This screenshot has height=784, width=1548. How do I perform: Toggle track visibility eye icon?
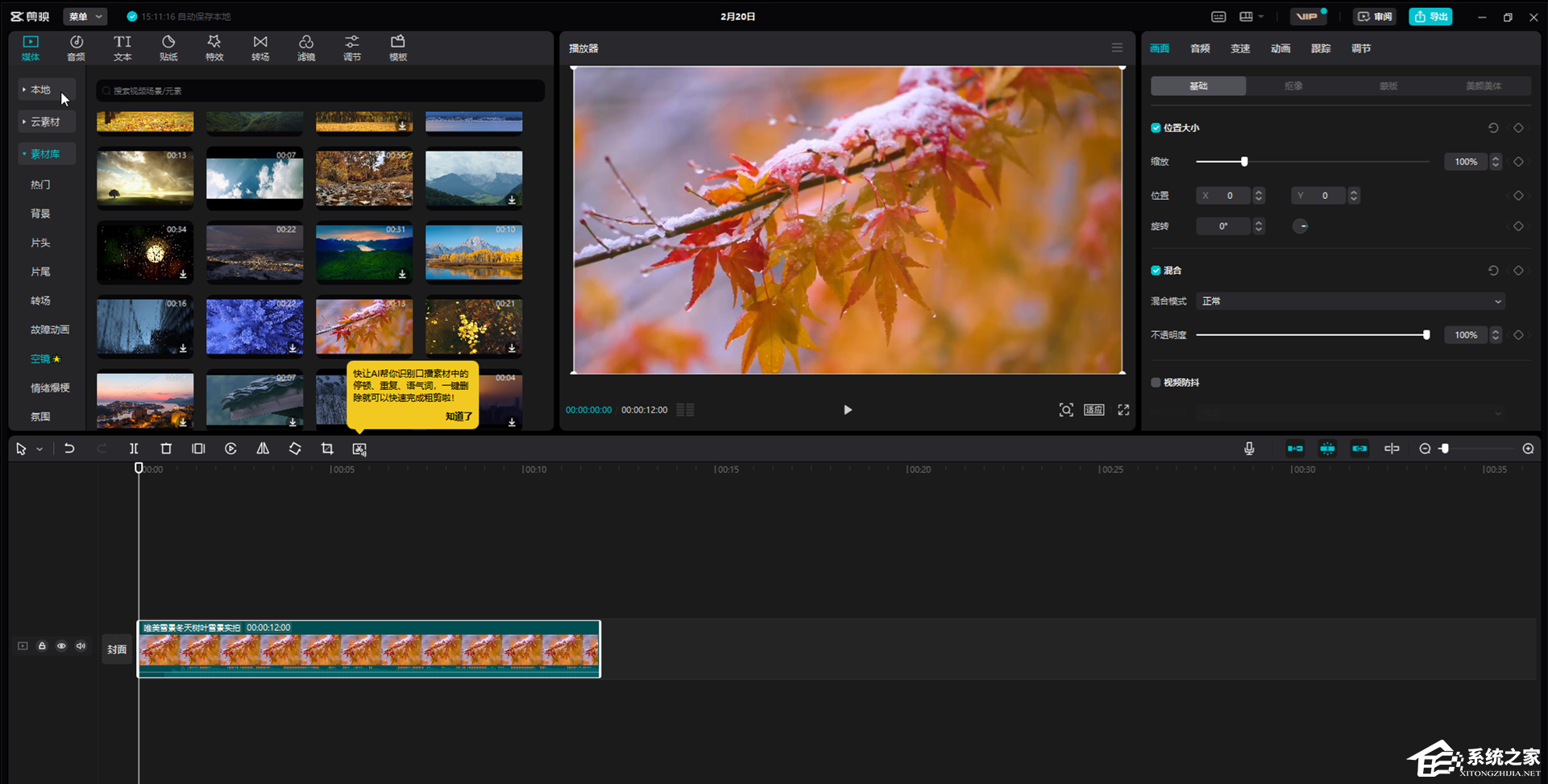(61, 646)
